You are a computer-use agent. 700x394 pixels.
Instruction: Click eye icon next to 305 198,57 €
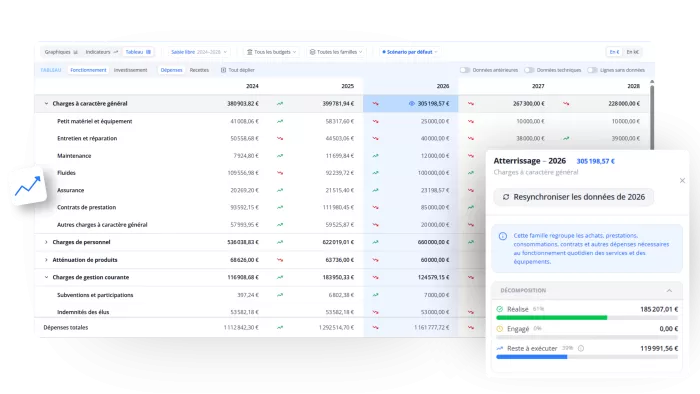pyautogui.click(x=412, y=104)
